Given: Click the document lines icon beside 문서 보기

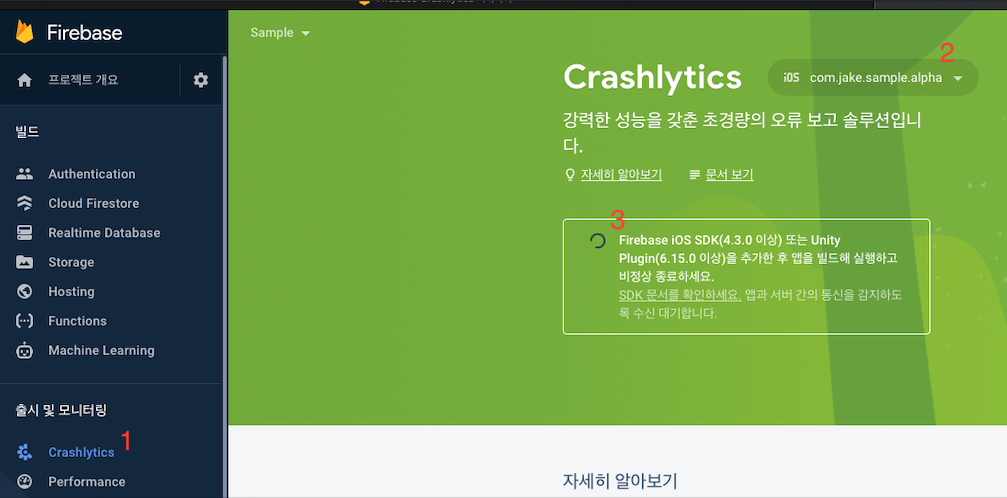Looking at the screenshot, I should [694, 174].
